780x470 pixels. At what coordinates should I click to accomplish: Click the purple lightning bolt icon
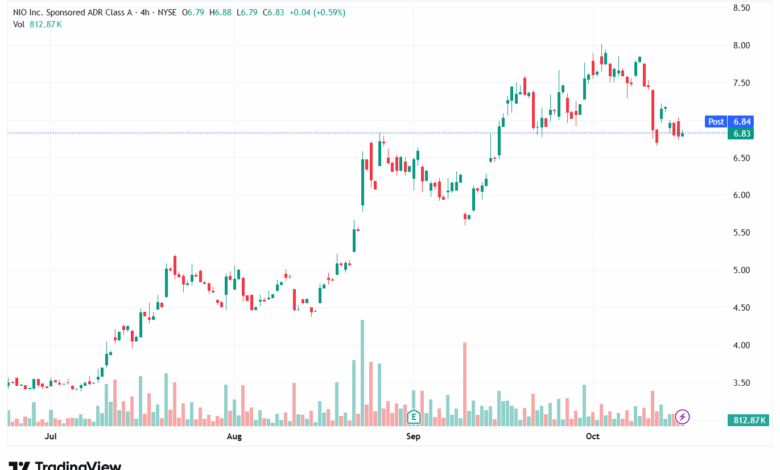[x=683, y=415]
